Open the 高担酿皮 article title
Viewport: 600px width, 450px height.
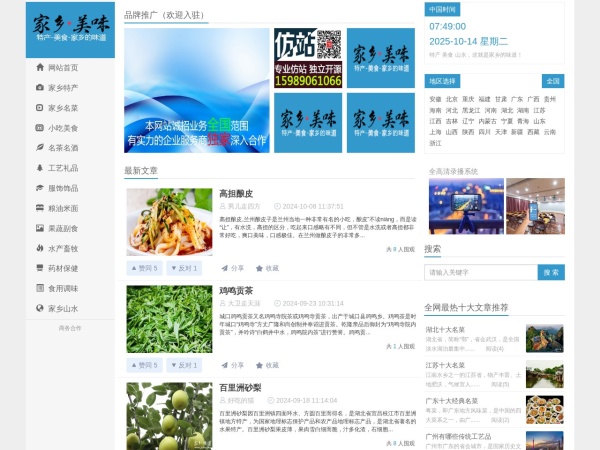click(236, 194)
